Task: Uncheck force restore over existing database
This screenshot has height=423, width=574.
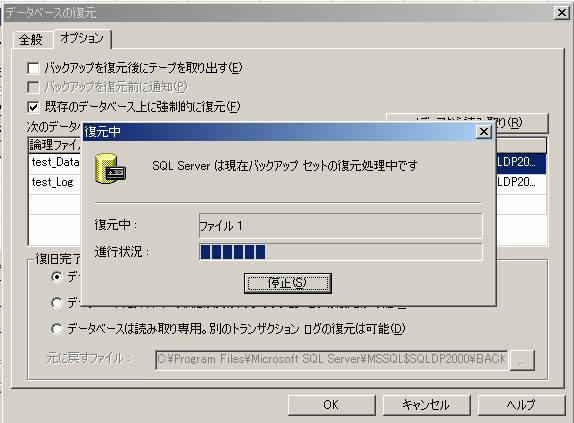Action: [x=33, y=107]
